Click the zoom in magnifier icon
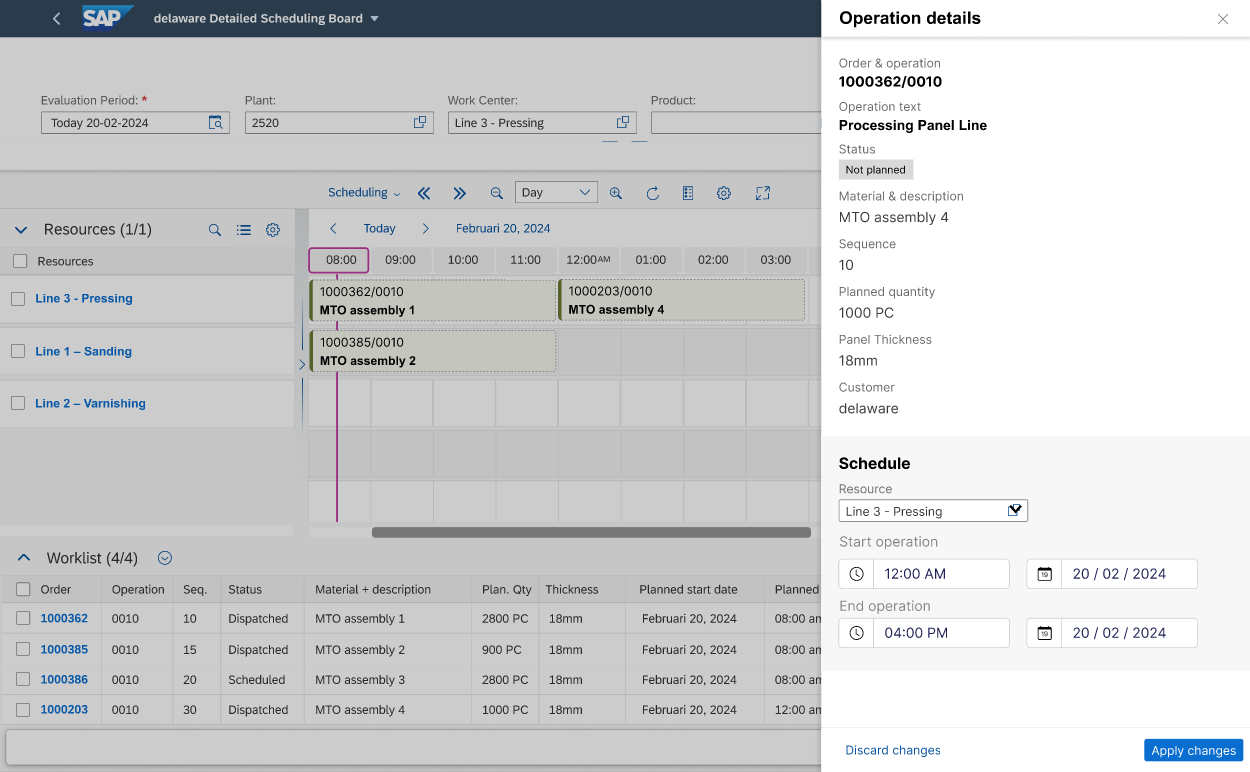 click(x=616, y=193)
